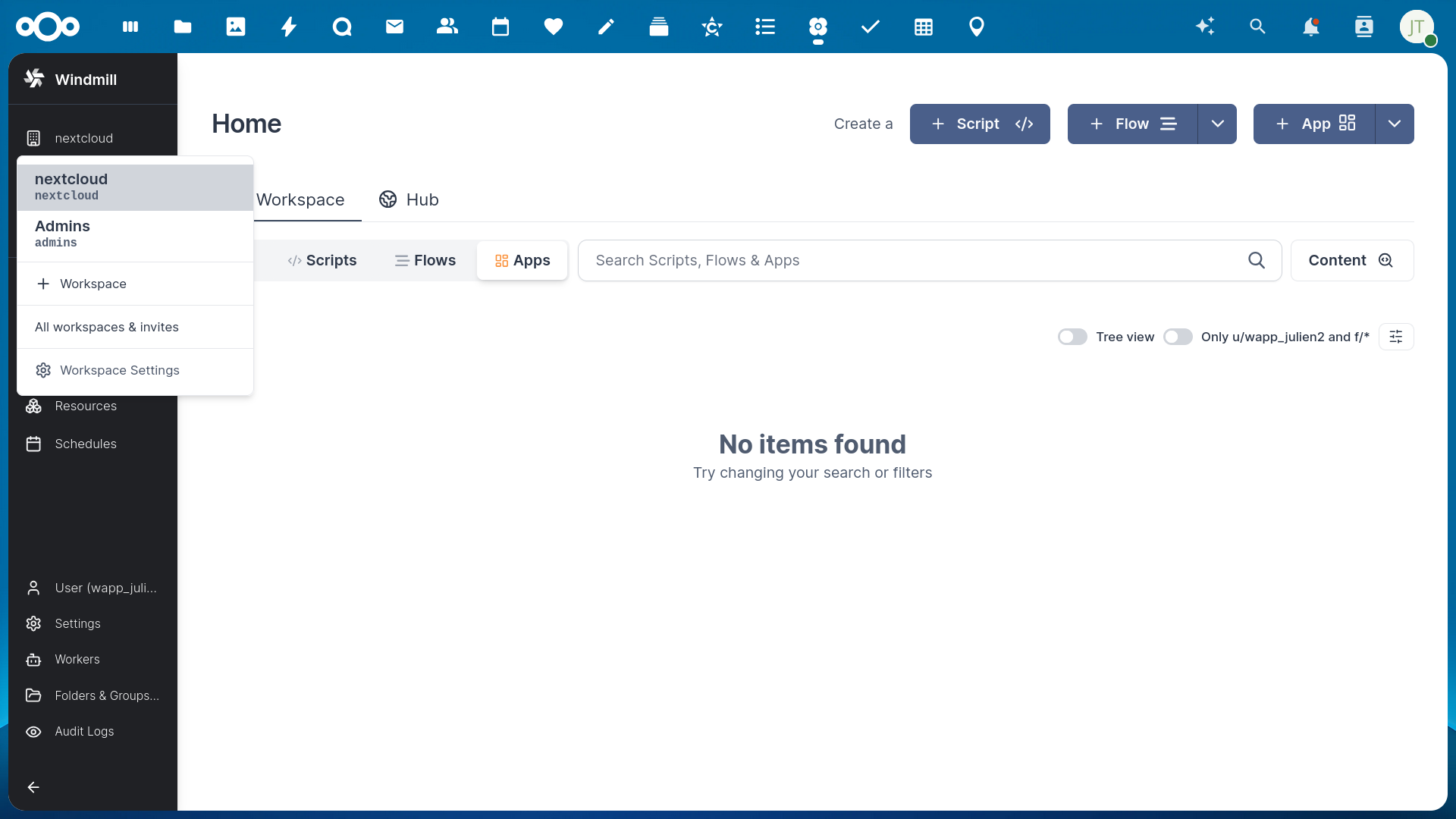Viewport: 1456px width, 819px height.
Task: Open the Activity app
Action: [x=289, y=27]
